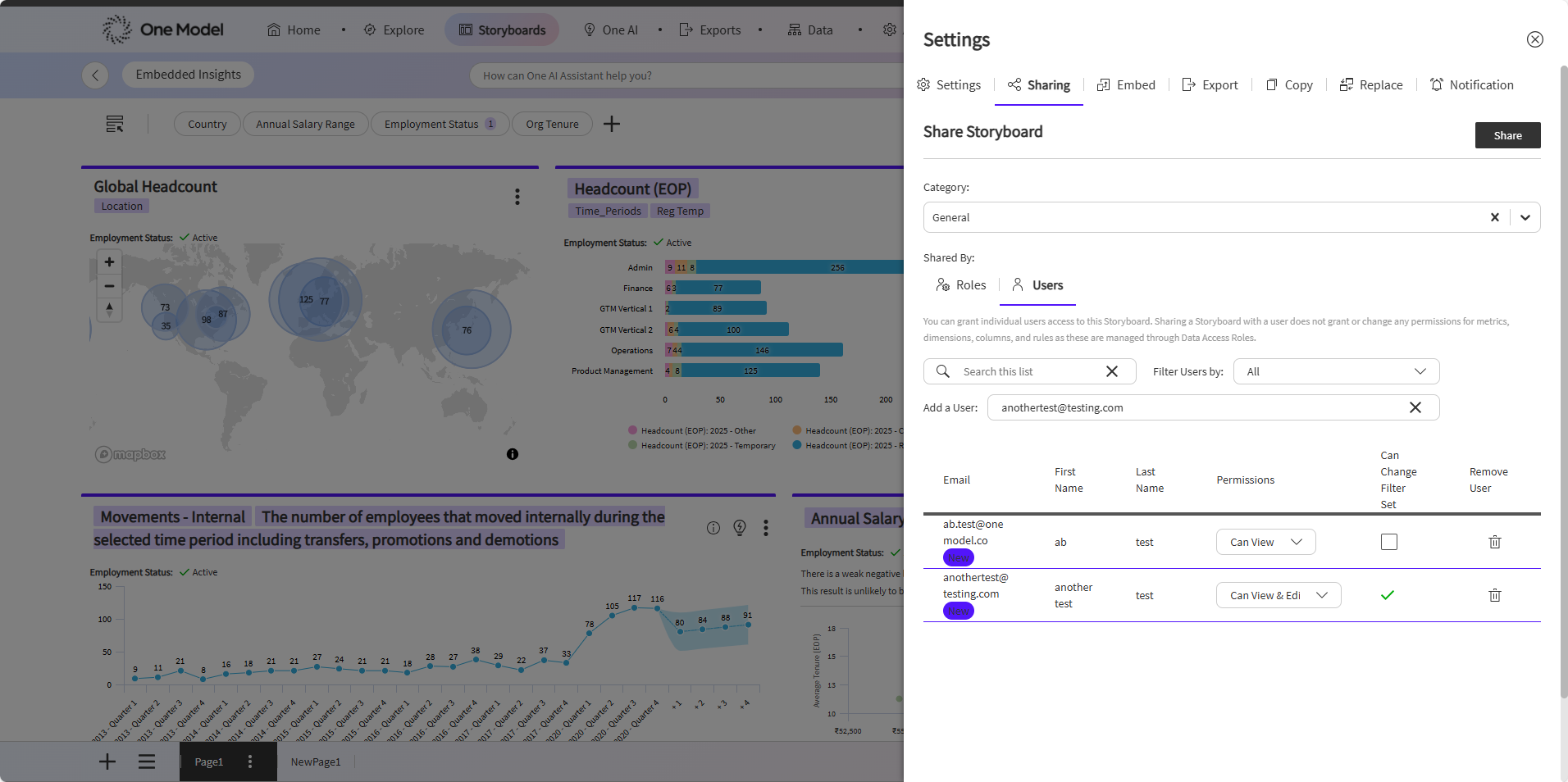The image size is (1568, 782).
Task: Zoom in on the headcount map
Action: [109, 262]
